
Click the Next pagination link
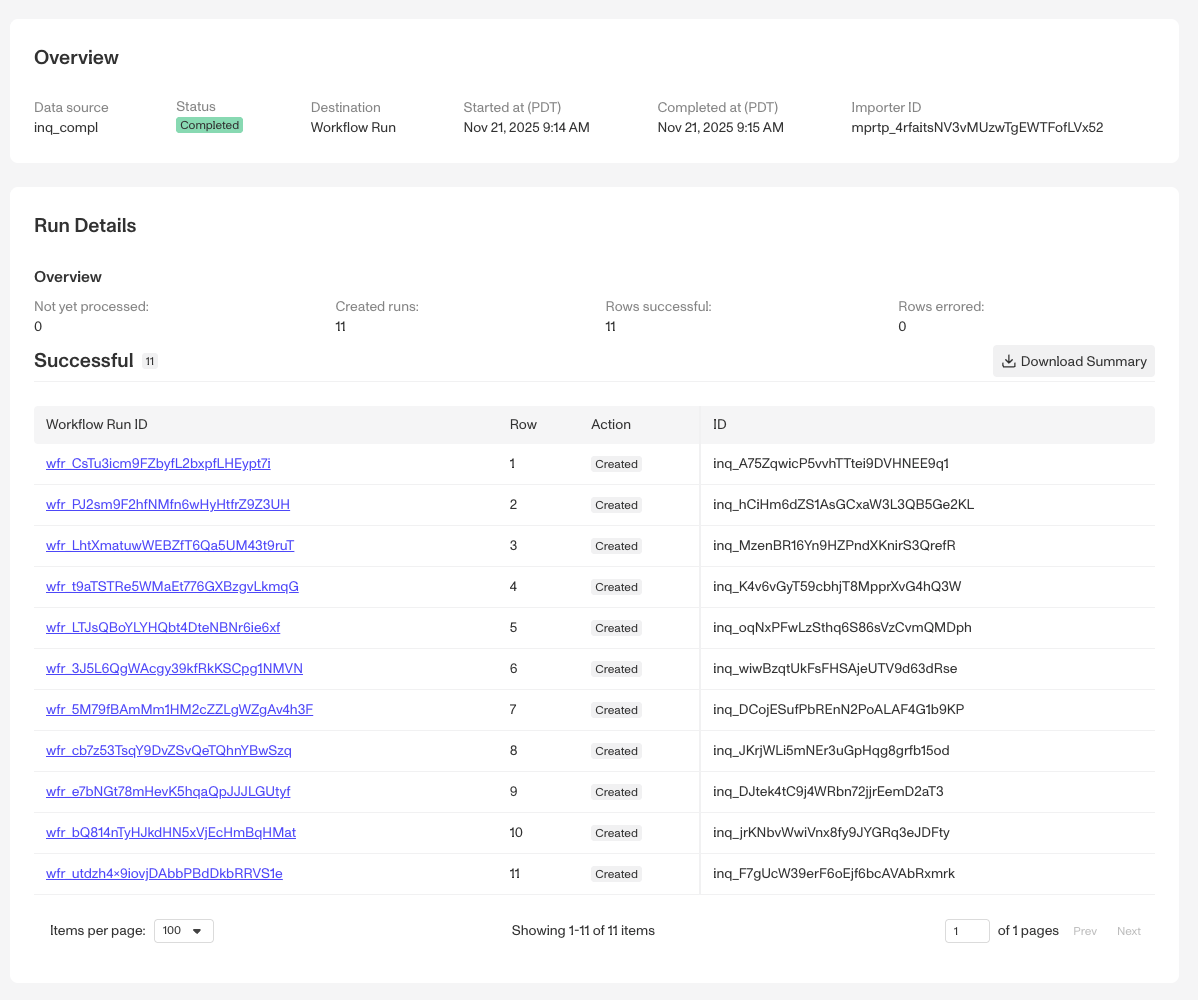coord(1128,931)
